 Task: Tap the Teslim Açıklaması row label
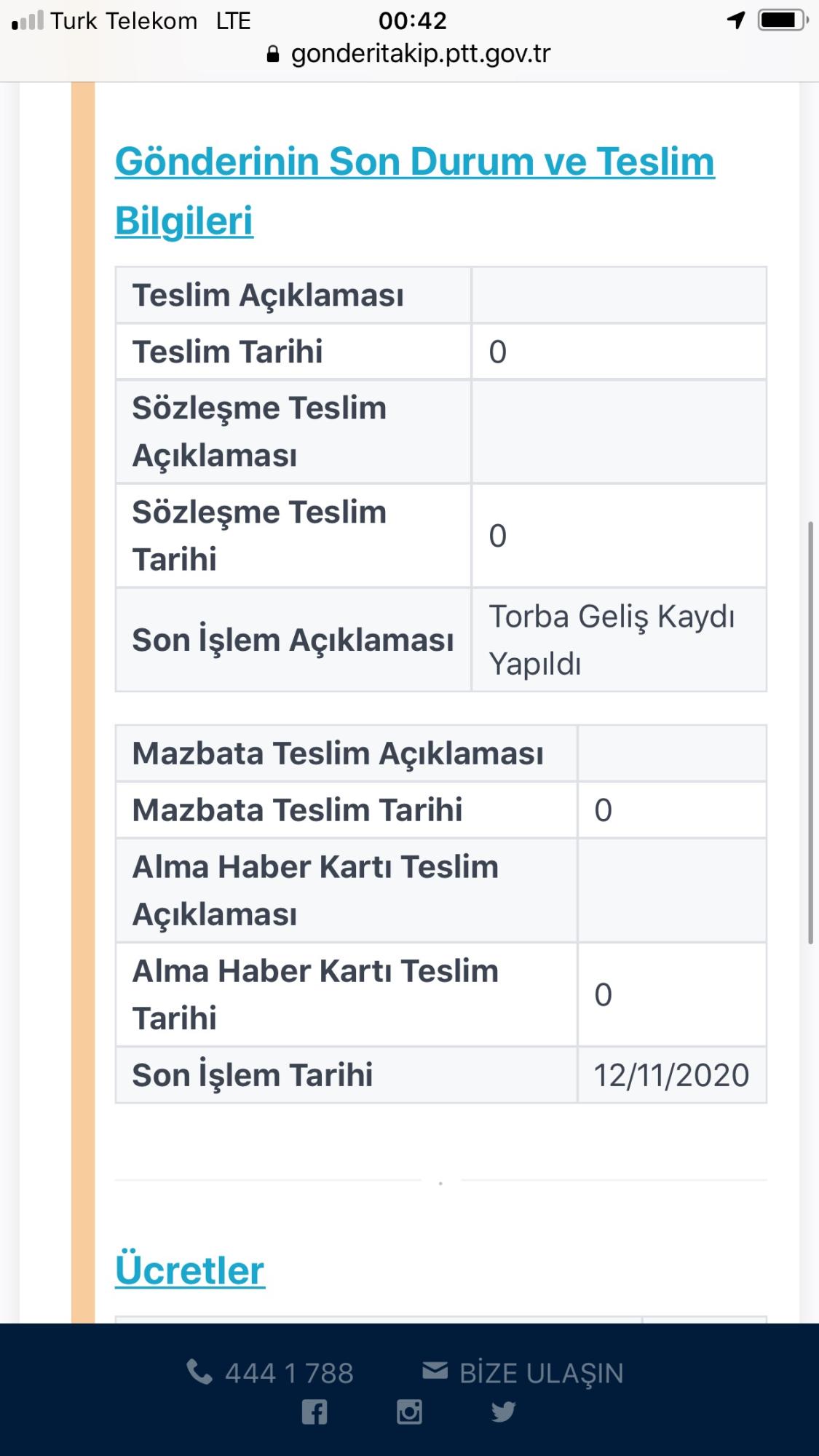click(x=268, y=296)
